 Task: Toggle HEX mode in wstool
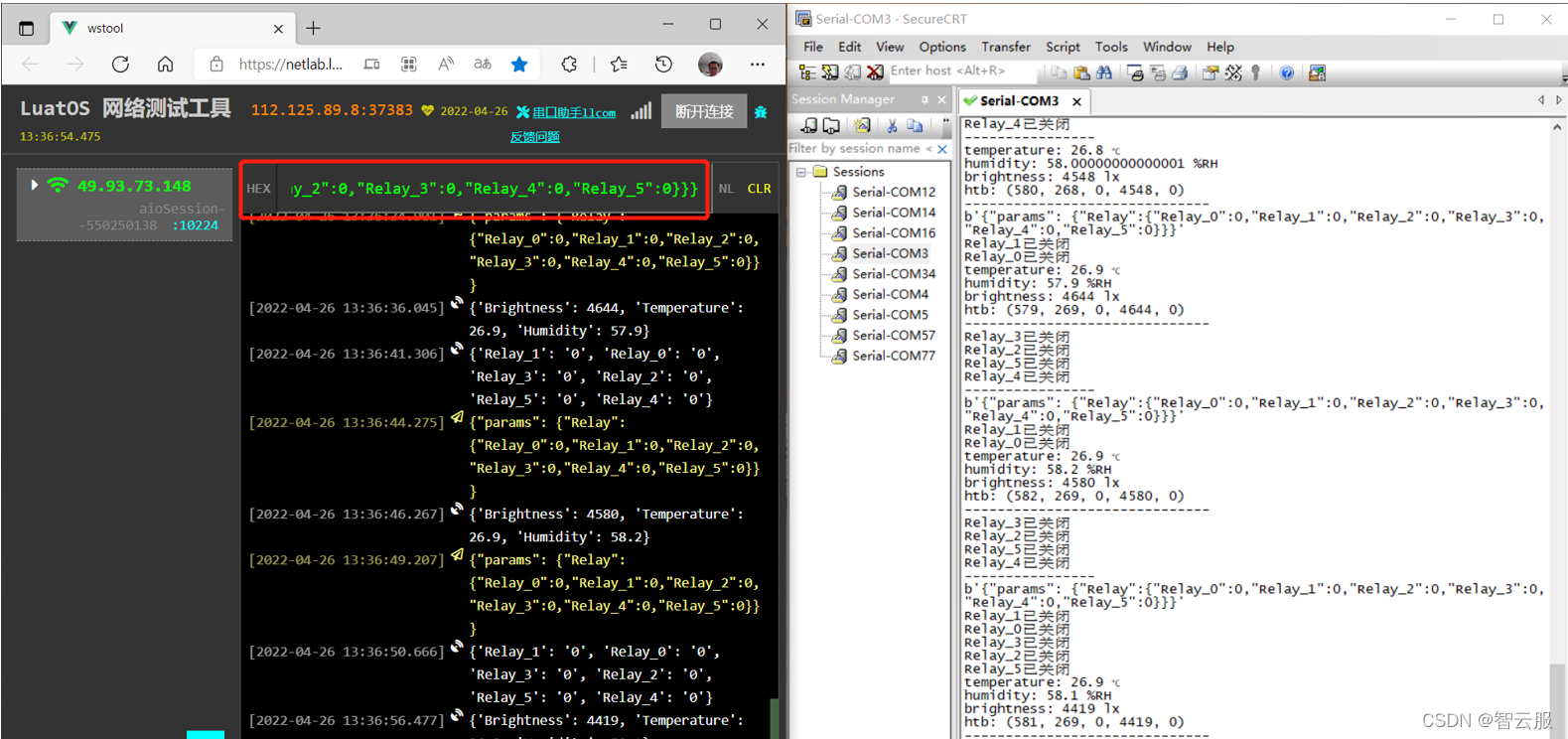pyautogui.click(x=258, y=189)
